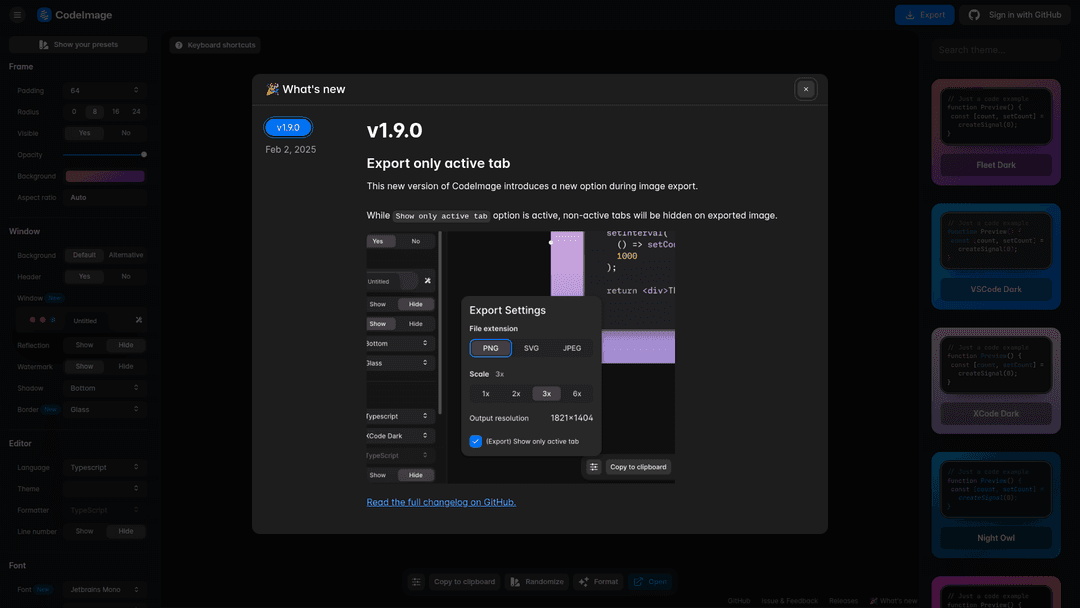Click the Randomize theme icon
1080x608 pixels.
pyautogui.click(x=514, y=582)
